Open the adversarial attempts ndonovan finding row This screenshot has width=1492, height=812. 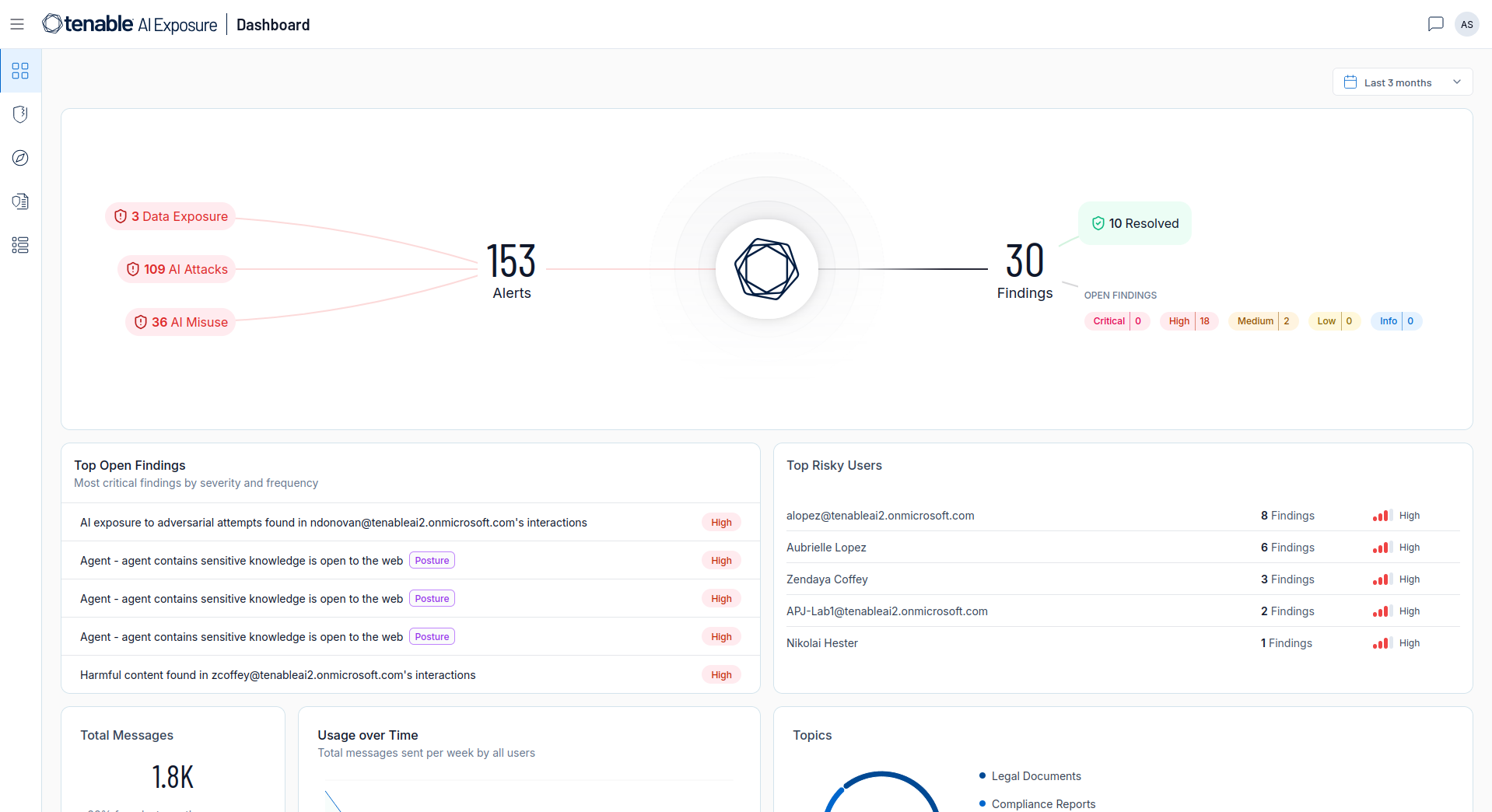pyautogui.click(x=410, y=523)
